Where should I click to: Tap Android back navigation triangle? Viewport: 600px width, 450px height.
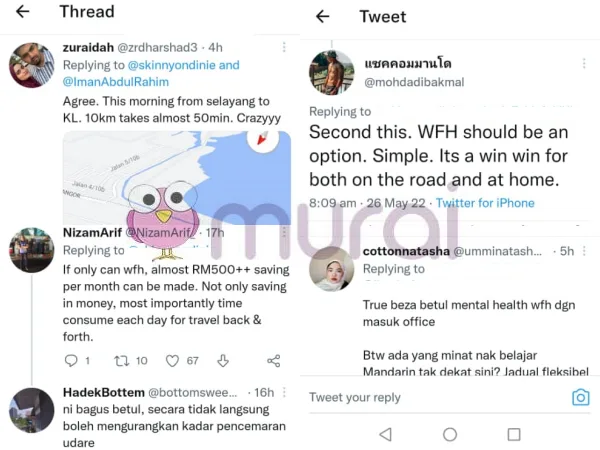pos(385,434)
